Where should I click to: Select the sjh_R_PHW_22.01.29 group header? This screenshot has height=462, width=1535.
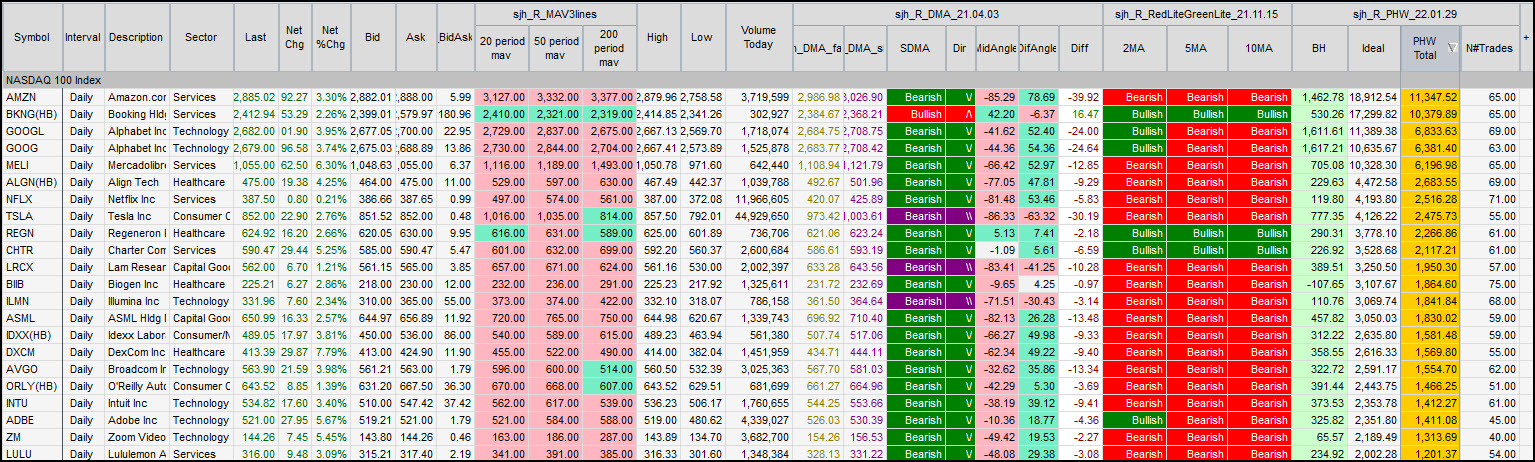(x=1405, y=15)
